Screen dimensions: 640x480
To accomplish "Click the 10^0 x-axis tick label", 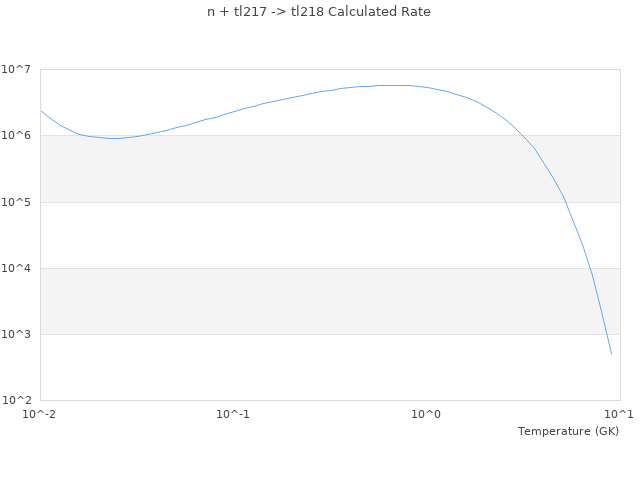I will point(426,414).
